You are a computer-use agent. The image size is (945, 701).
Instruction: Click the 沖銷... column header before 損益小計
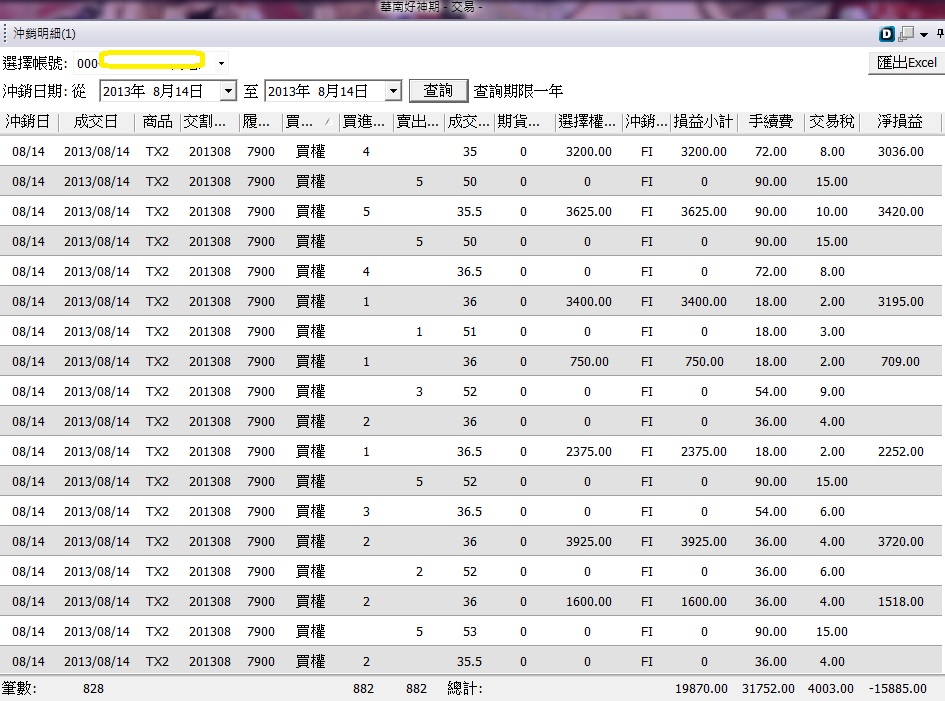647,122
